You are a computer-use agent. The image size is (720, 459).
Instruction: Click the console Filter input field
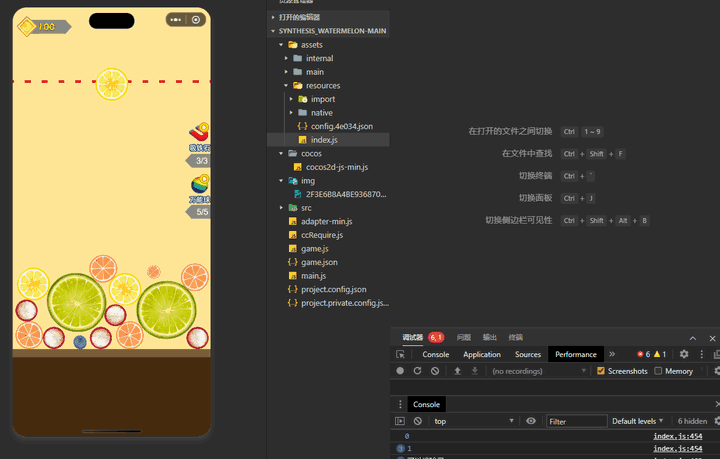click(575, 421)
